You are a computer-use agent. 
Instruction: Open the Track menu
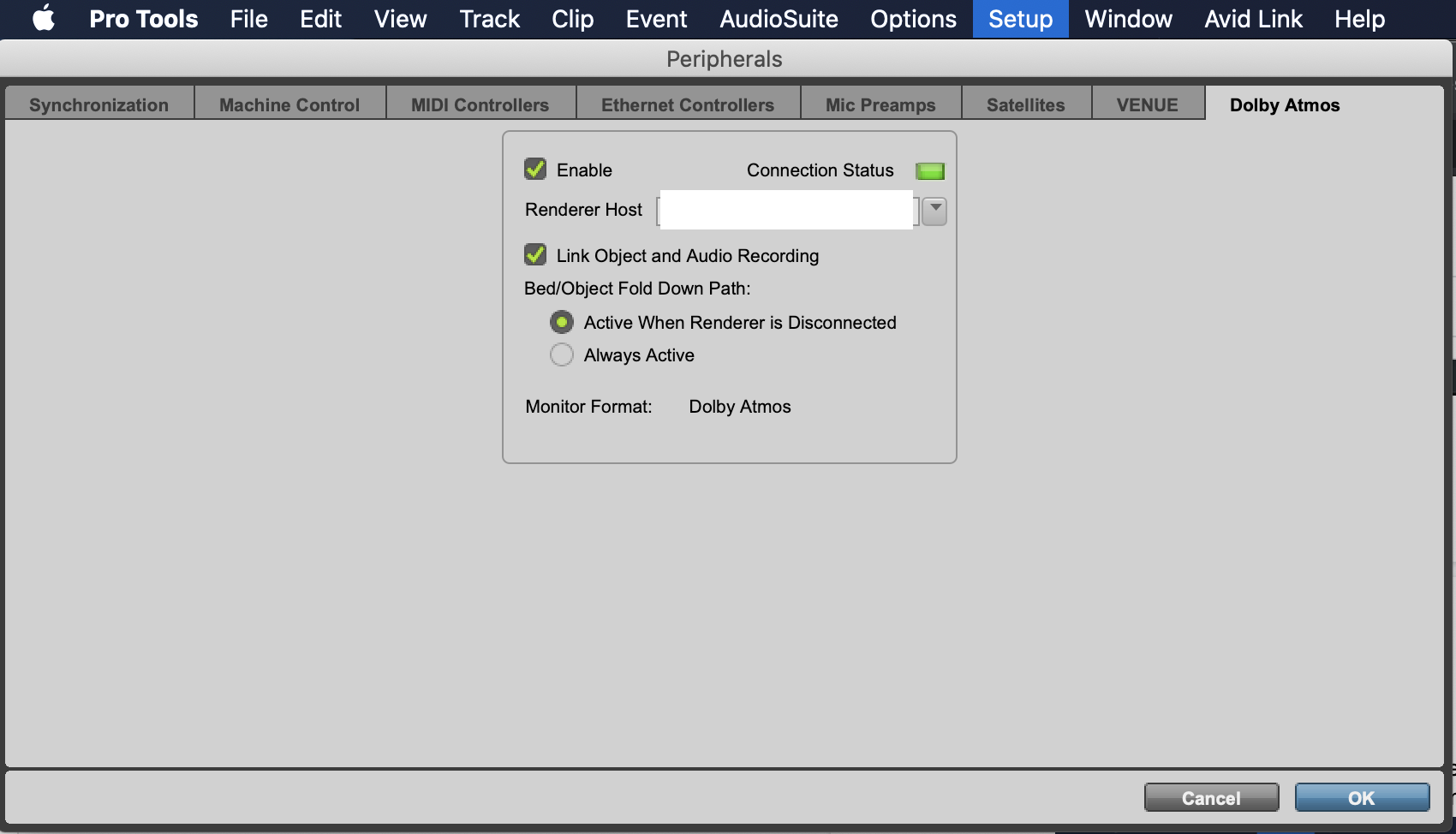click(490, 19)
